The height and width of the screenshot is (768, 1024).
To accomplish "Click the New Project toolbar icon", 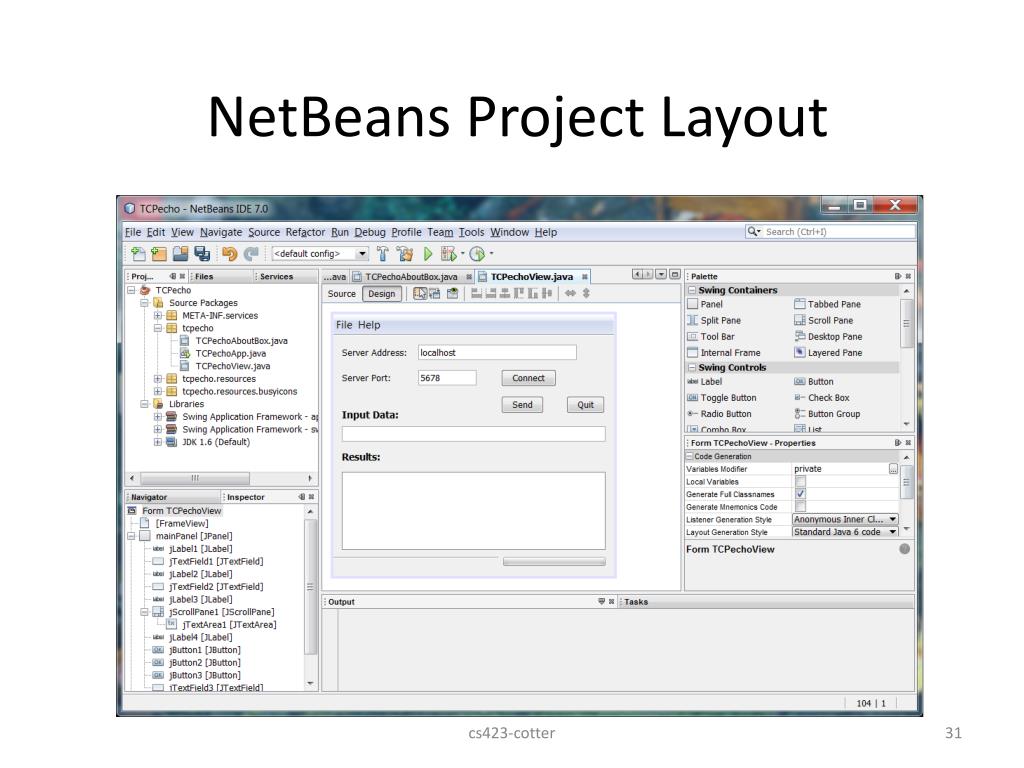I will [x=159, y=254].
